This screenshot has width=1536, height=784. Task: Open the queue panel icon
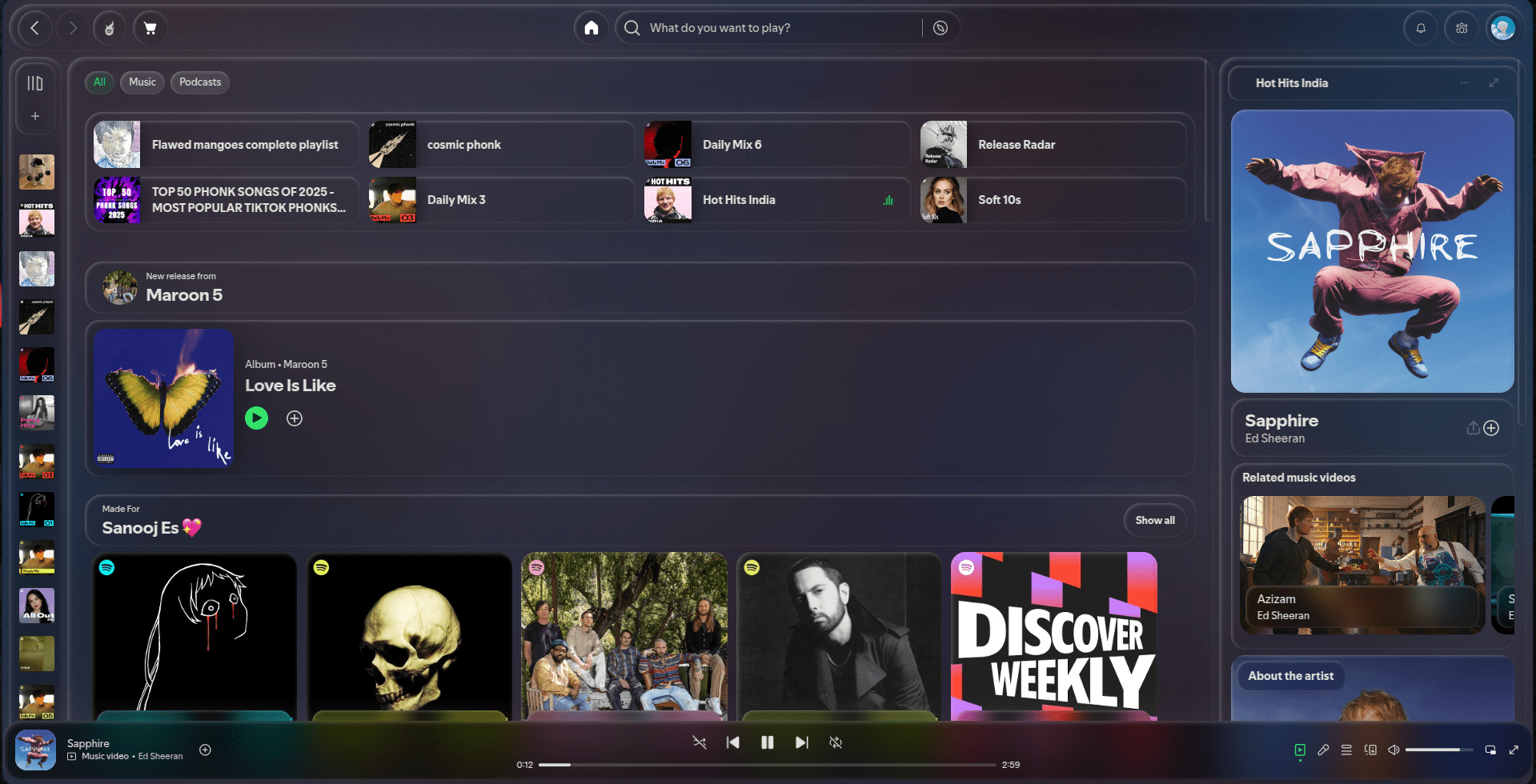click(x=1346, y=750)
